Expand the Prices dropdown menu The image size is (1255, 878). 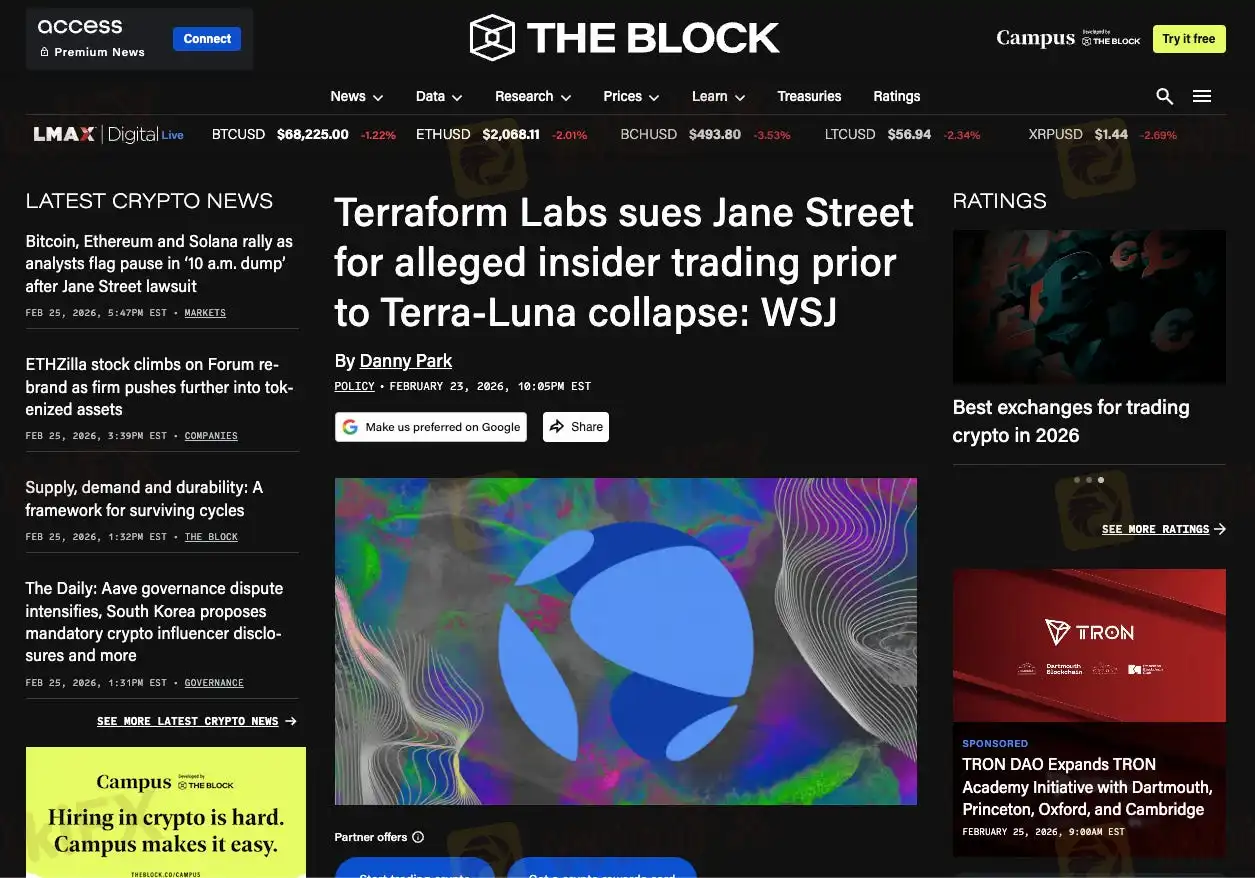click(x=631, y=96)
